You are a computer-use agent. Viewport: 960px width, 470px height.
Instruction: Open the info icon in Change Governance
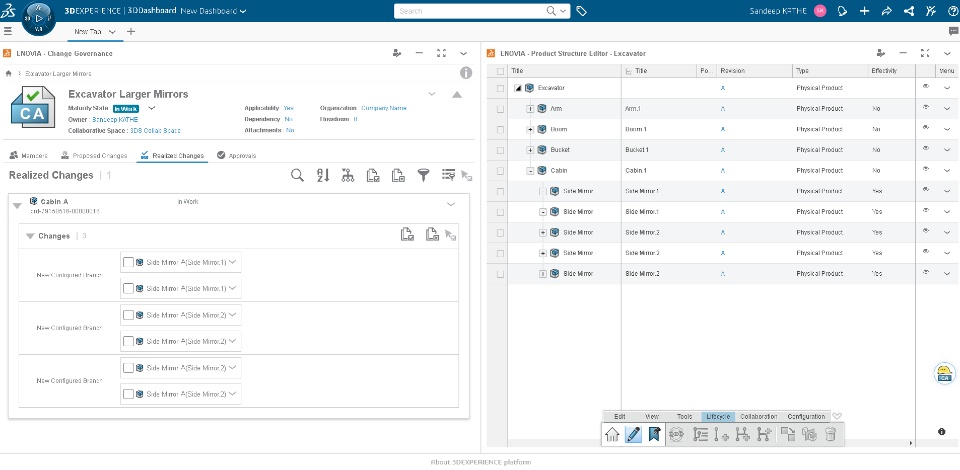(466, 73)
